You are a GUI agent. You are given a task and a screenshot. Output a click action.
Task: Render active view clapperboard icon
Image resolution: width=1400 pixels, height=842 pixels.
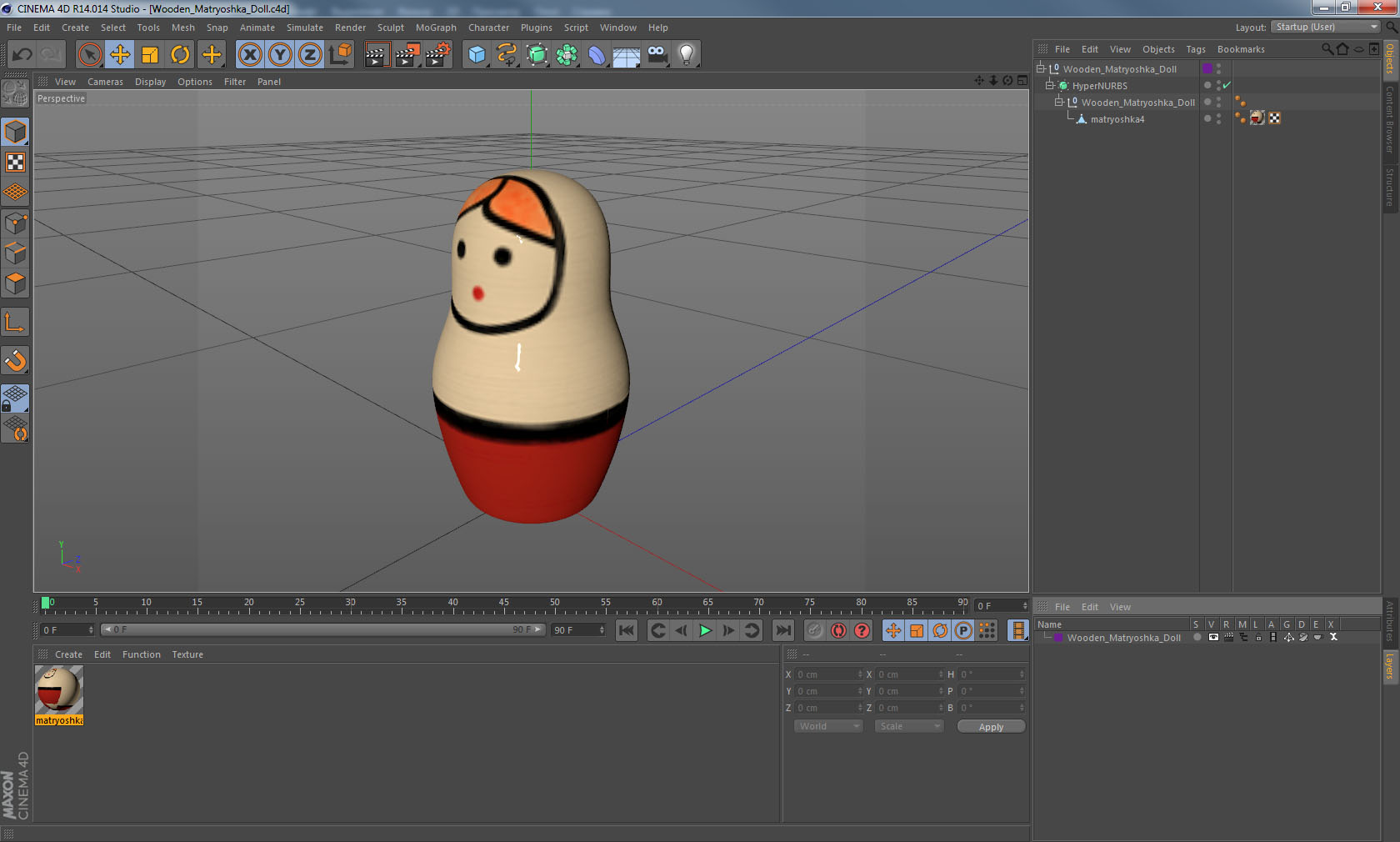pos(377,55)
